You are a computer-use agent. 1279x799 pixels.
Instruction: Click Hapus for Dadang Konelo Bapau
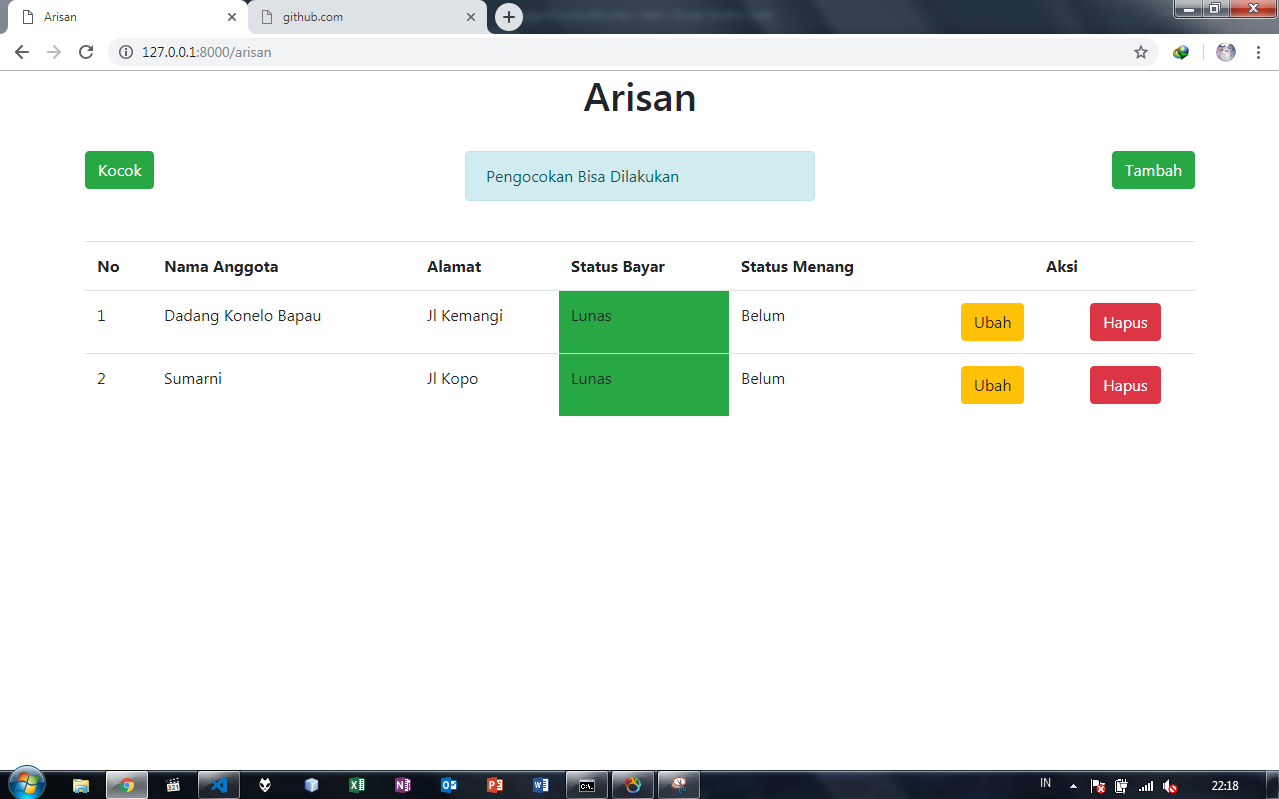(1124, 322)
